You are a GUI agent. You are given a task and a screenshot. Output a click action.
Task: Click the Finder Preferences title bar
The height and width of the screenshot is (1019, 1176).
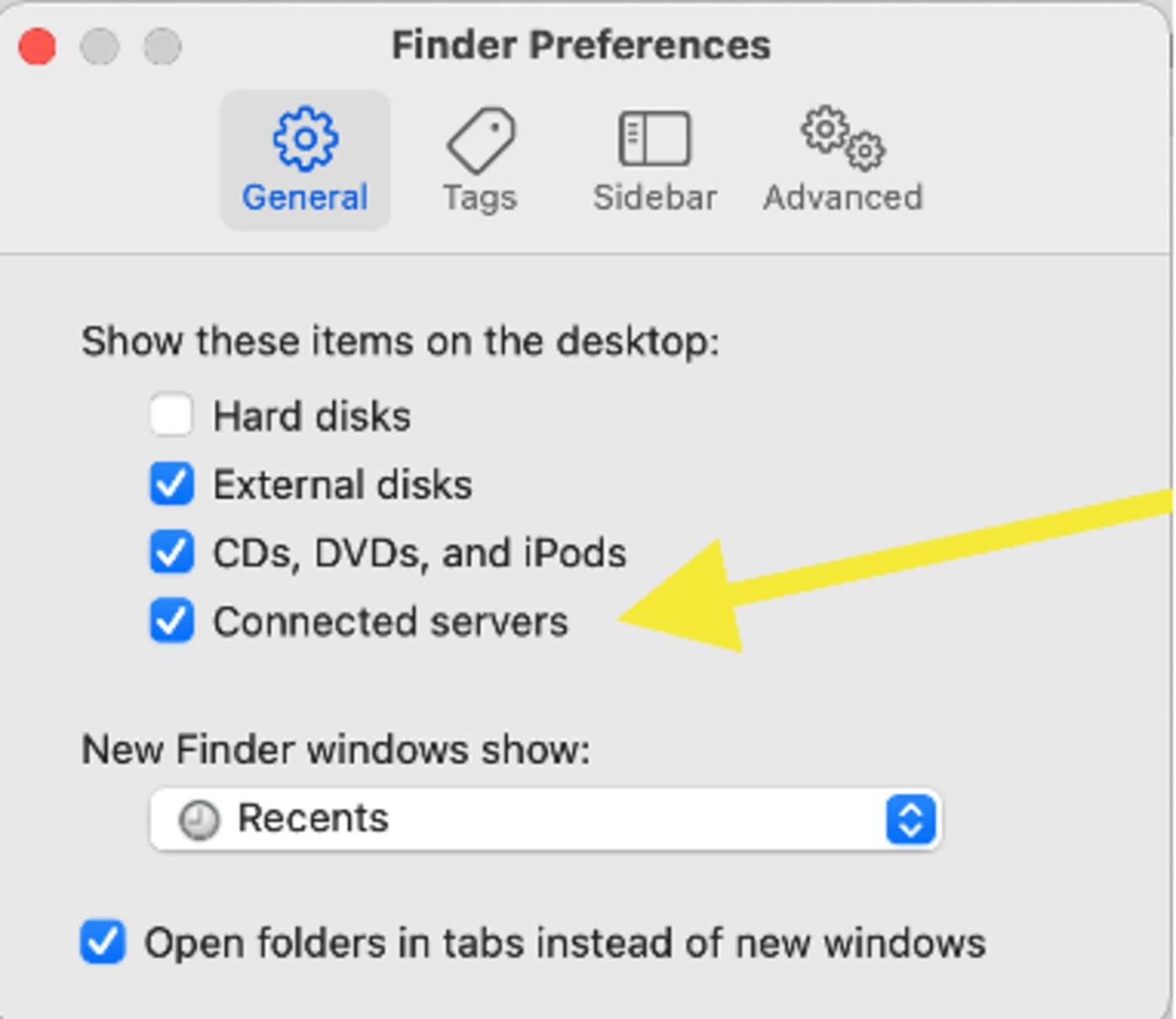[x=581, y=45]
